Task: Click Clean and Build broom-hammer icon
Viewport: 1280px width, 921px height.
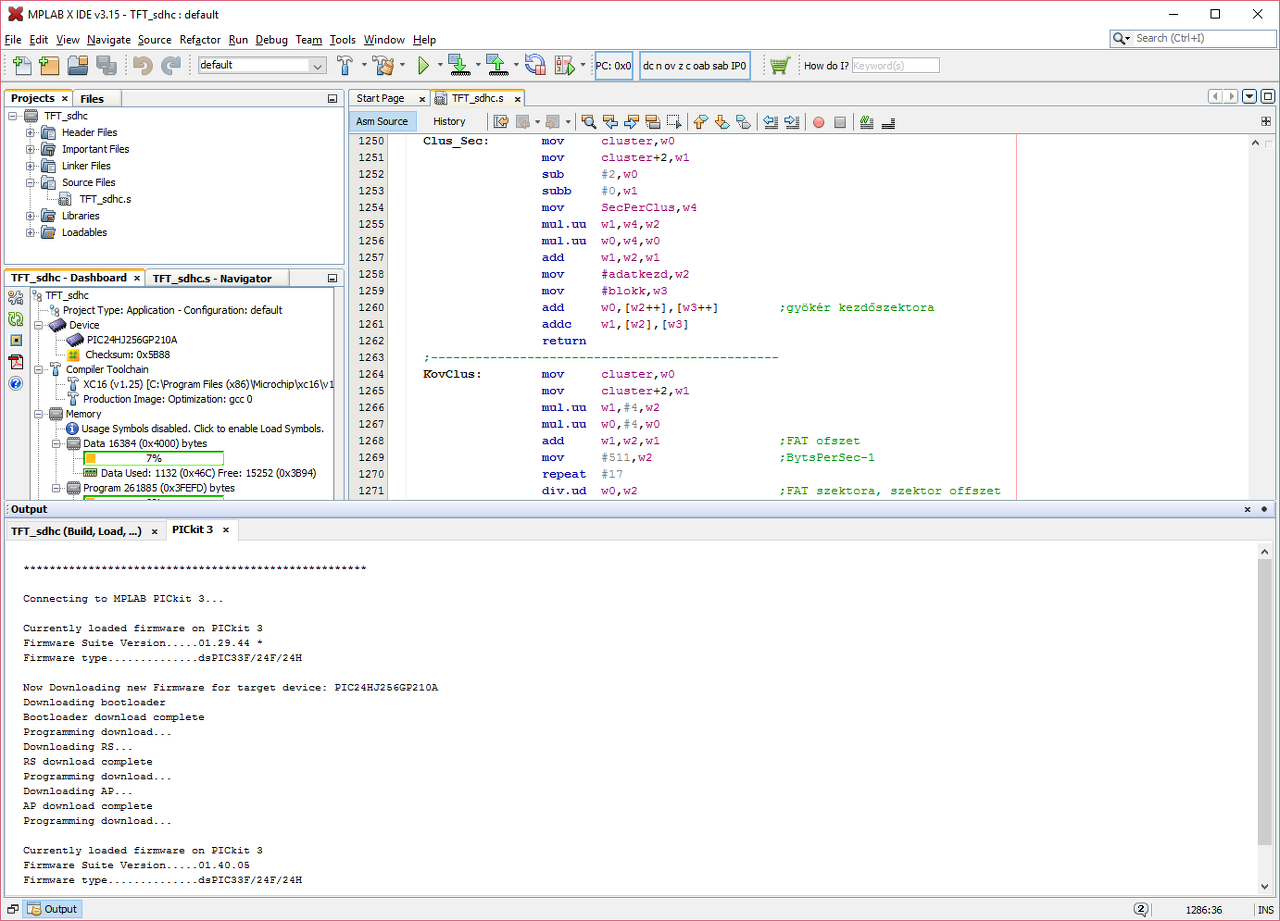Action: [x=383, y=65]
